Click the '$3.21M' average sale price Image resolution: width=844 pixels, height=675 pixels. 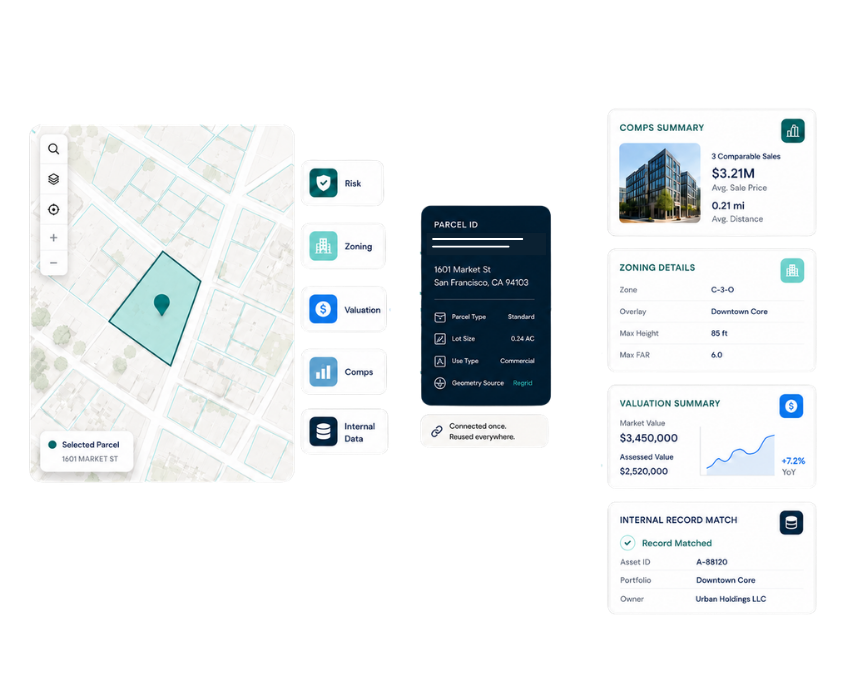733,173
